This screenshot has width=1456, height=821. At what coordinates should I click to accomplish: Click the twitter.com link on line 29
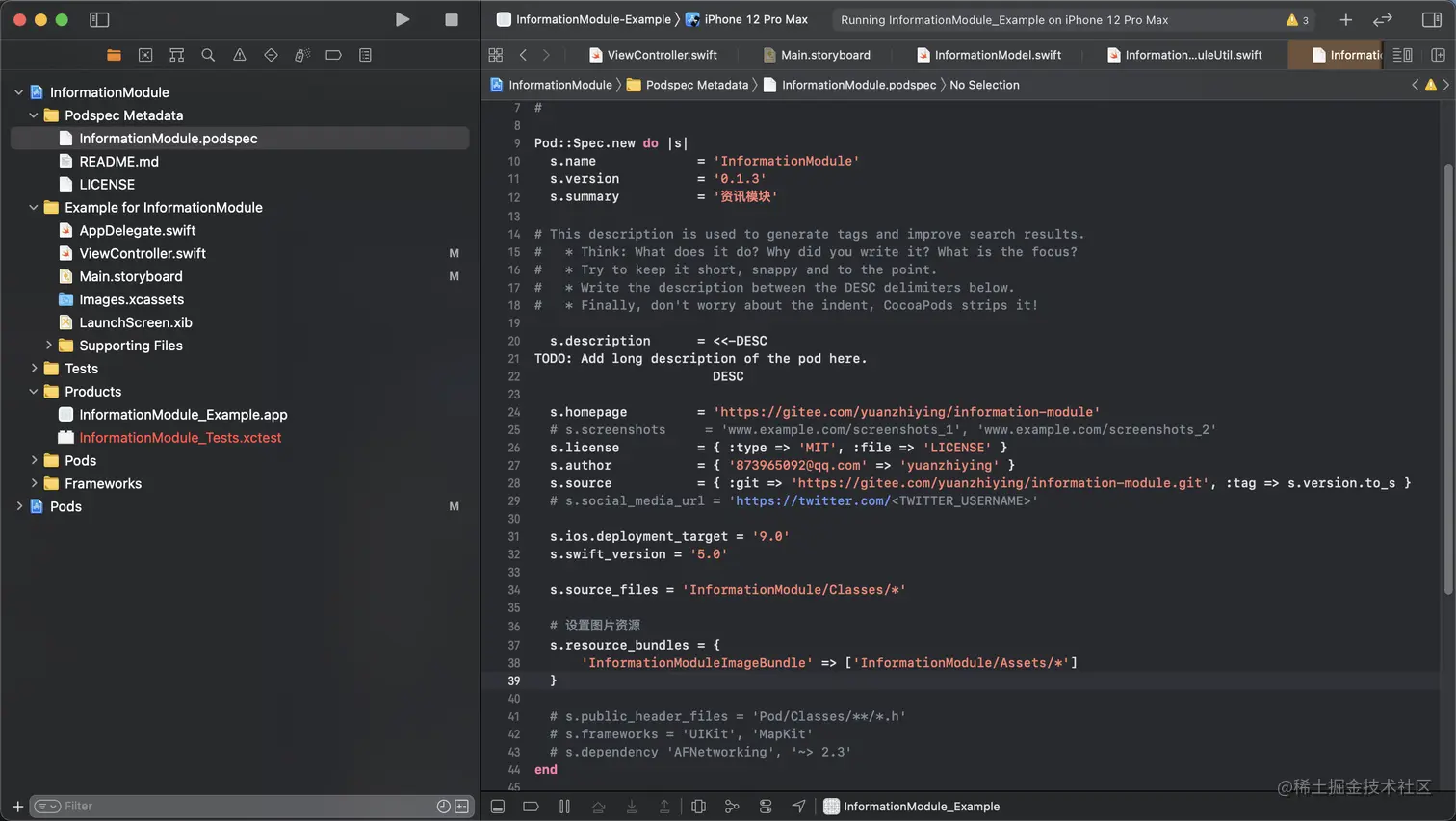click(x=813, y=501)
